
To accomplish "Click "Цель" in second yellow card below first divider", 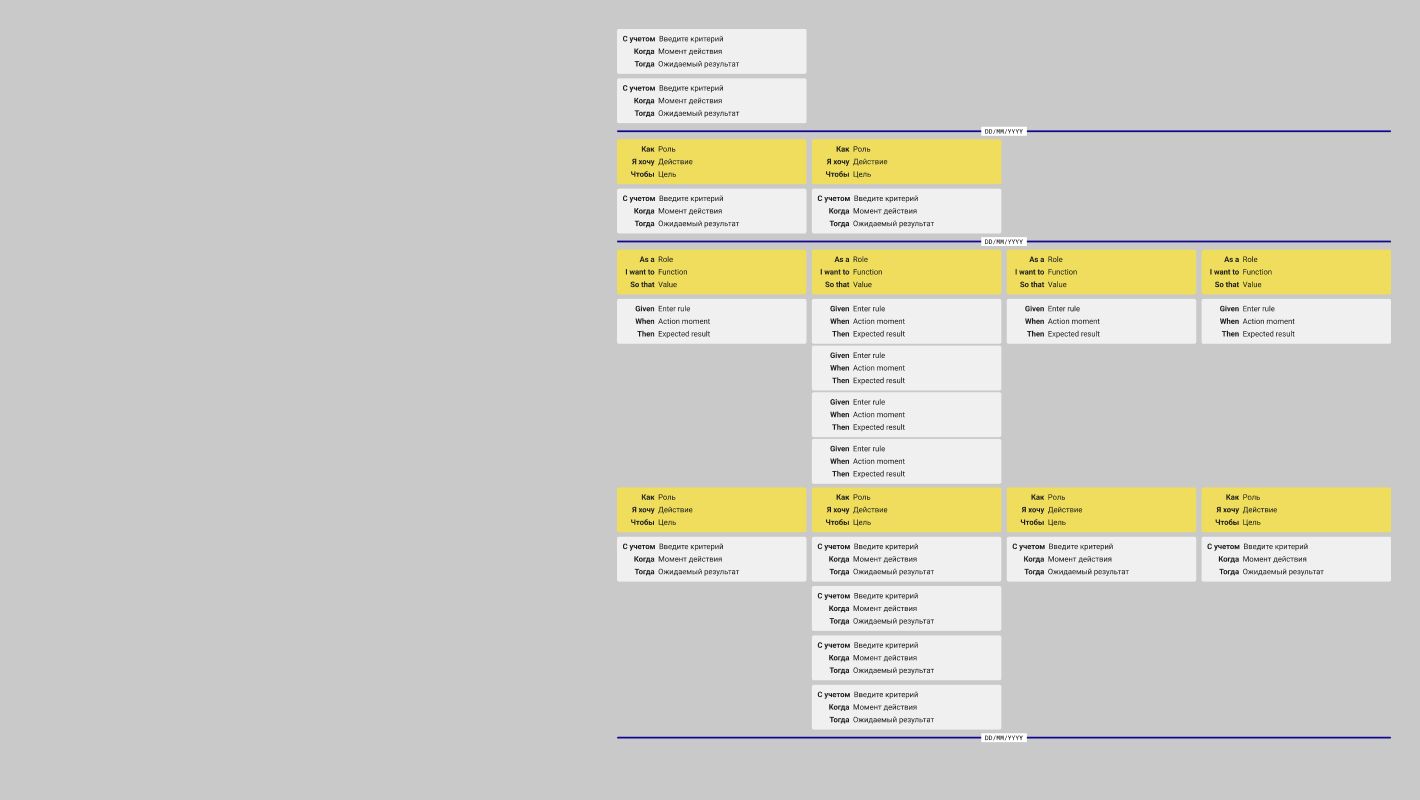I will 862,174.
